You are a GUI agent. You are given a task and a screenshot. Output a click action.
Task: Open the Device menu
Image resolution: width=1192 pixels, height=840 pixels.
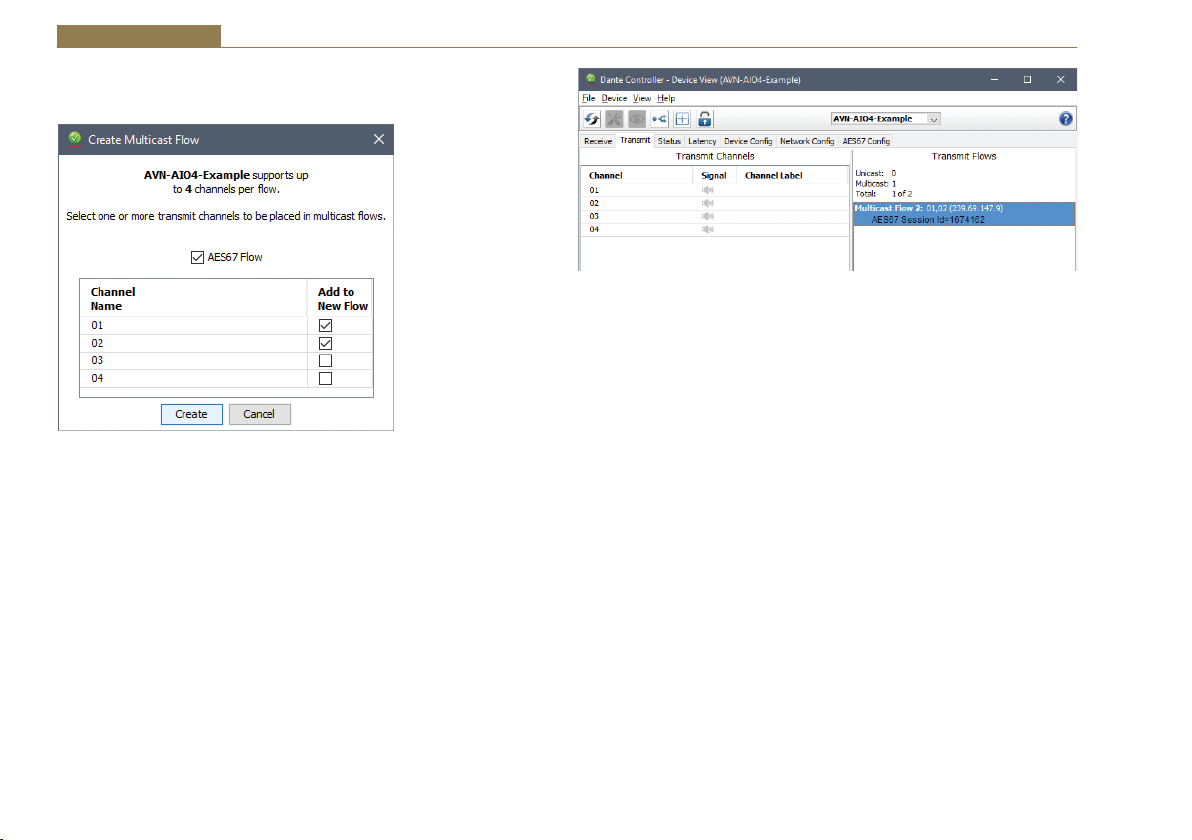(x=614, y=98)
